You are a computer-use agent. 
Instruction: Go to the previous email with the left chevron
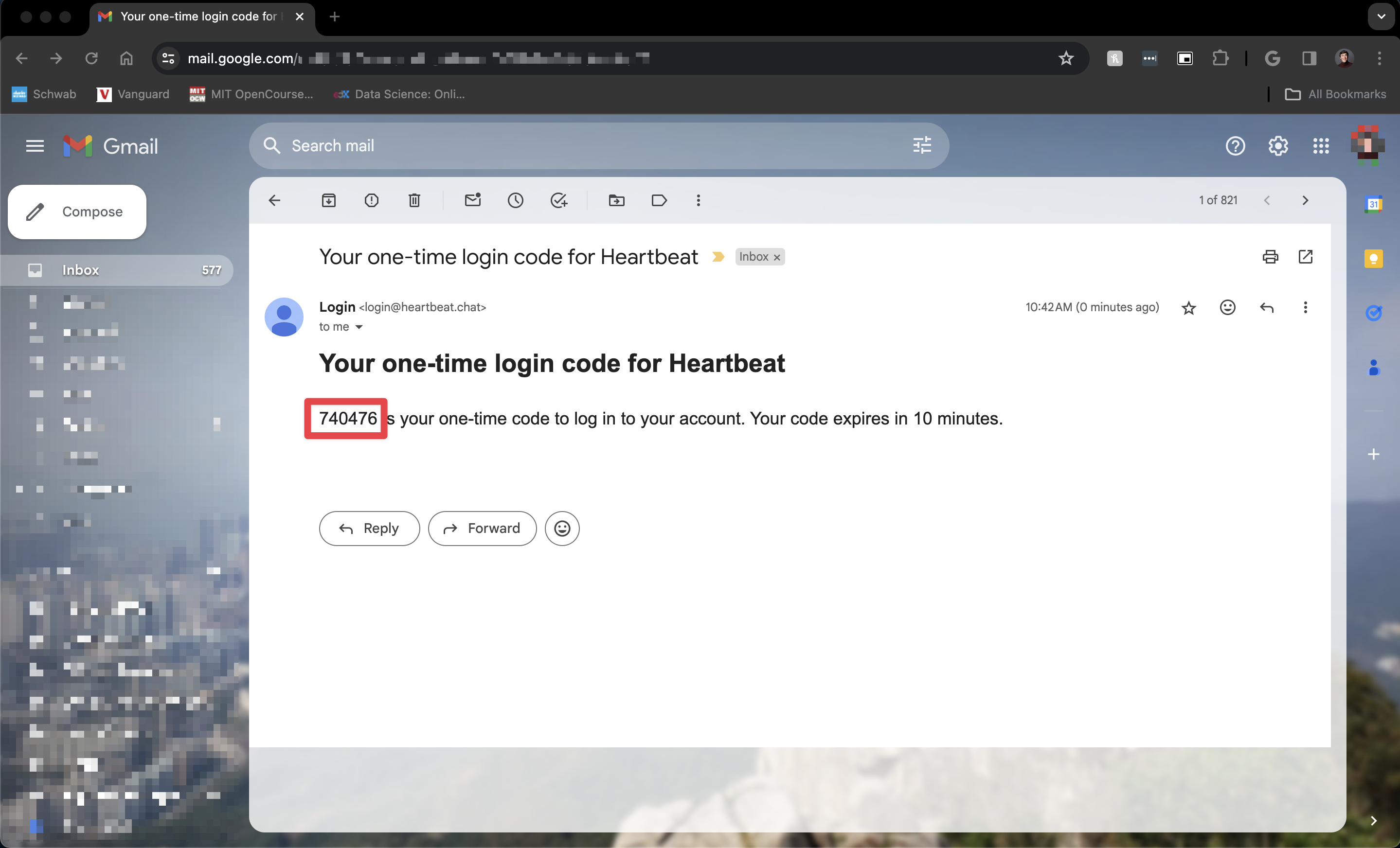coord(1267,200)
